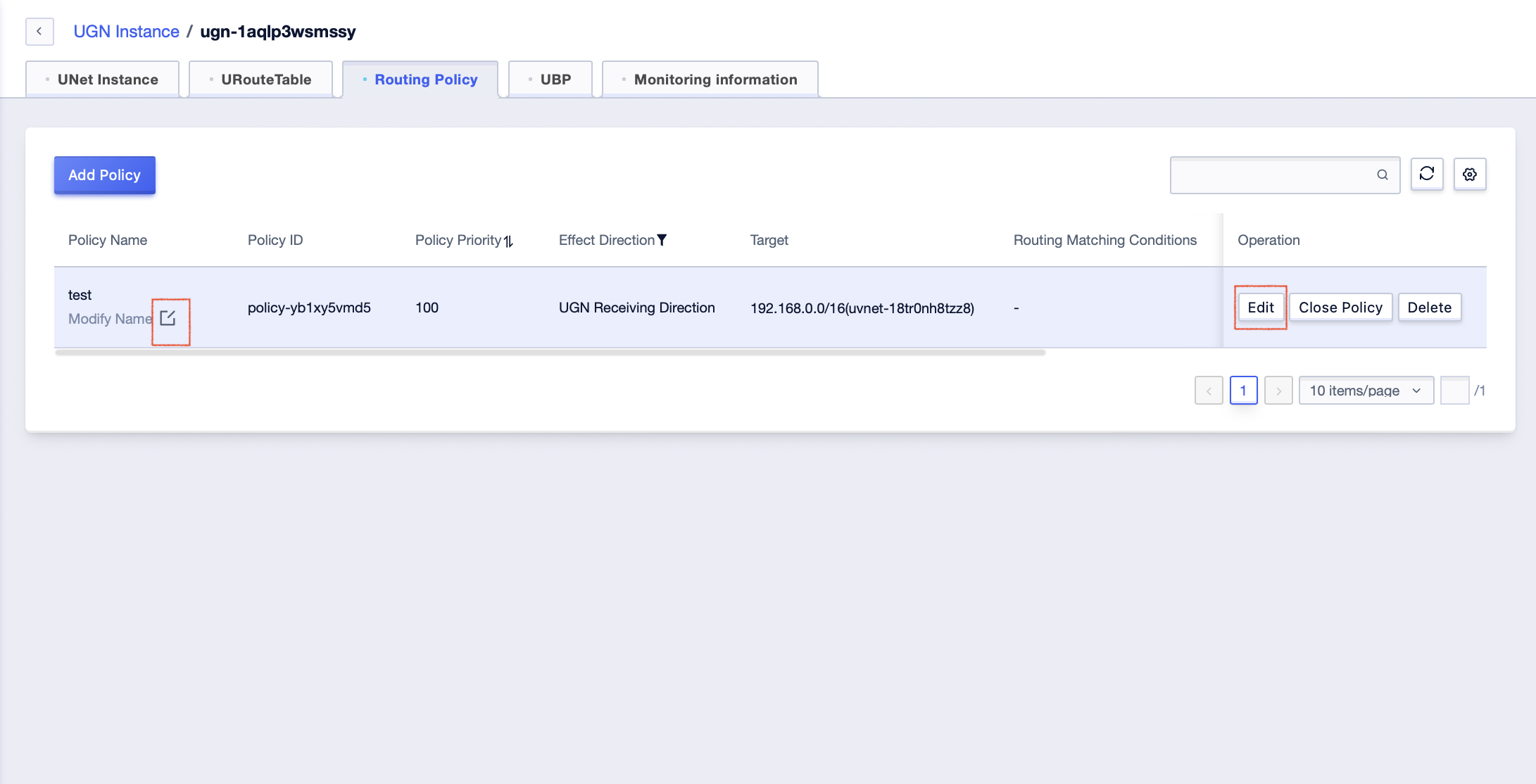
Task: Select the Routing Policy tab
Action: 420,80
